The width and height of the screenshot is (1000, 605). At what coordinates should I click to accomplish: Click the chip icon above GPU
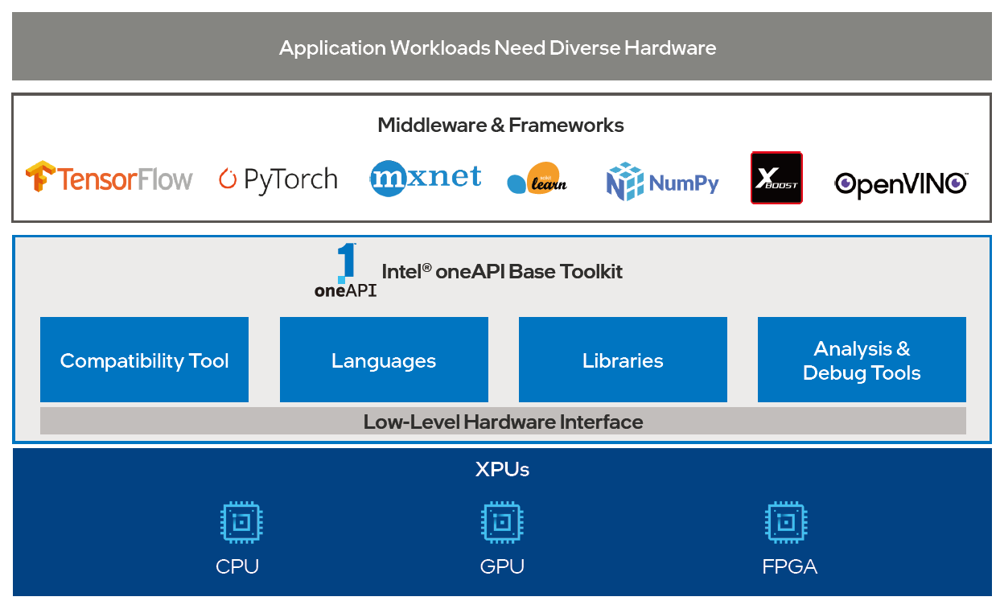[502, 522]
